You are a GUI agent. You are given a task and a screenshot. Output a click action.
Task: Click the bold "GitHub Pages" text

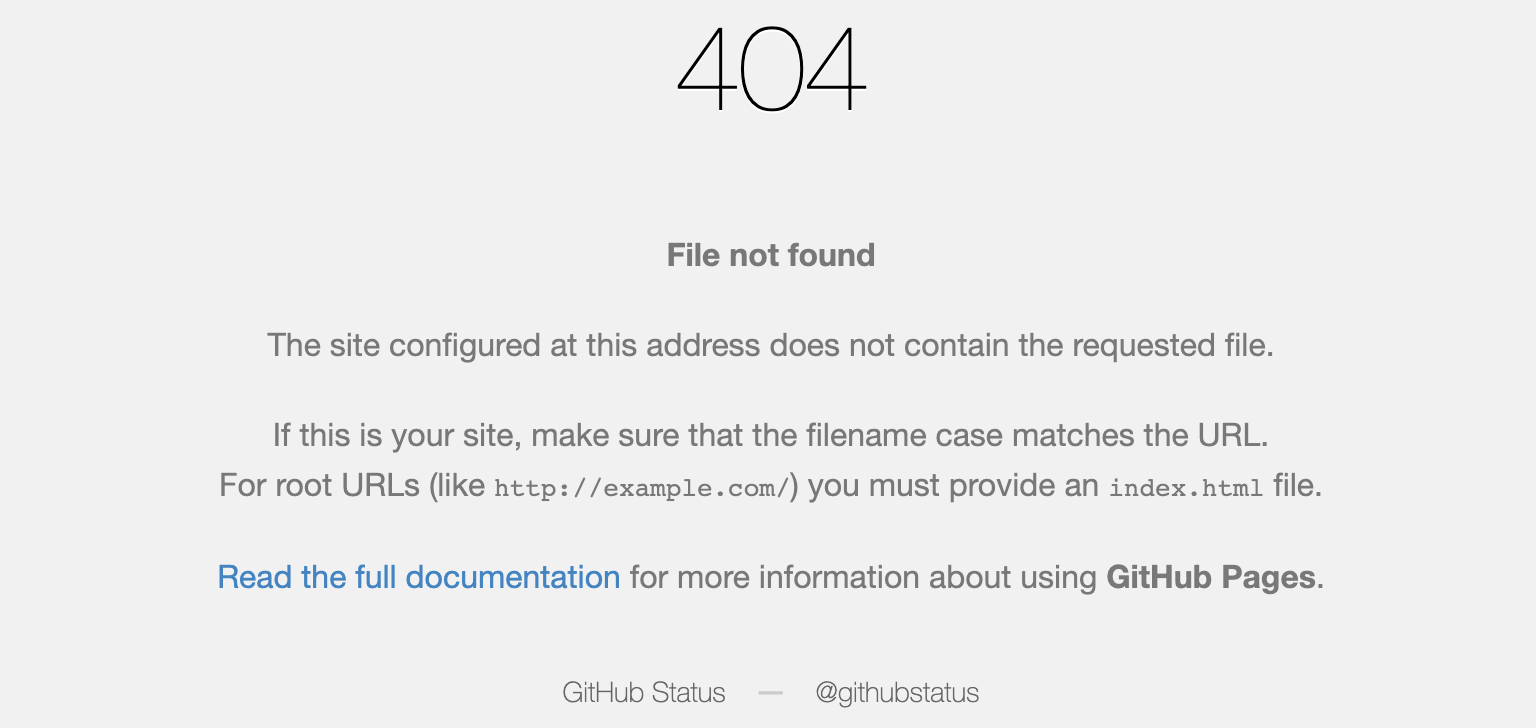click(1210, 578)
